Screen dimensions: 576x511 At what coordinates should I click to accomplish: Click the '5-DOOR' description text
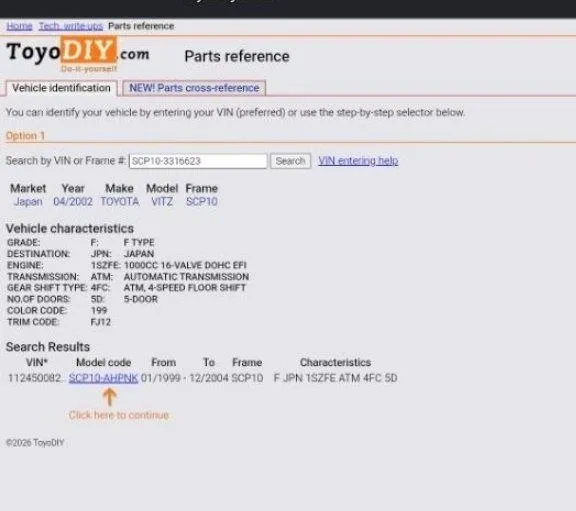(141, 299)
